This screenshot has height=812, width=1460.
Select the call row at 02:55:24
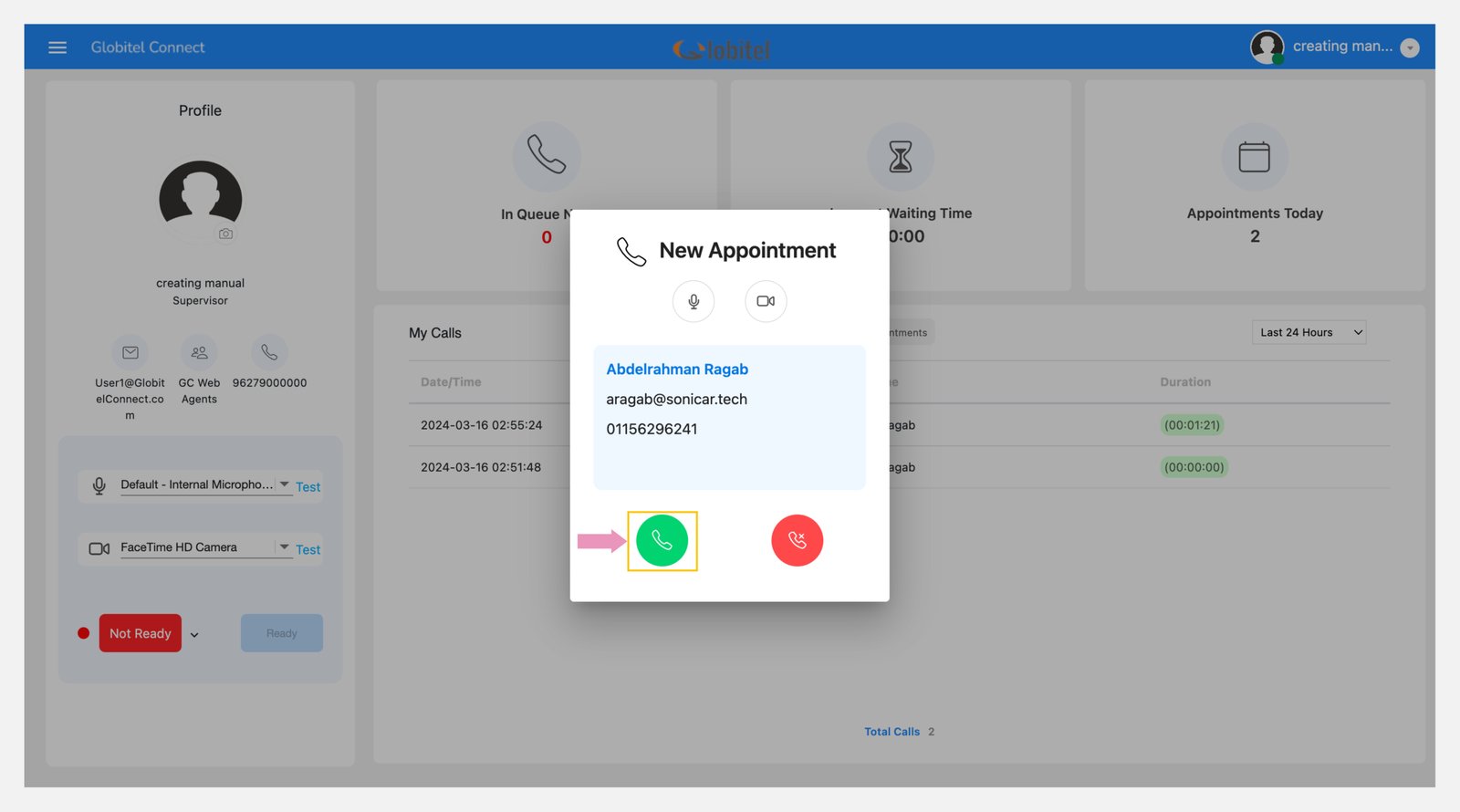click(x=482, y=425)
